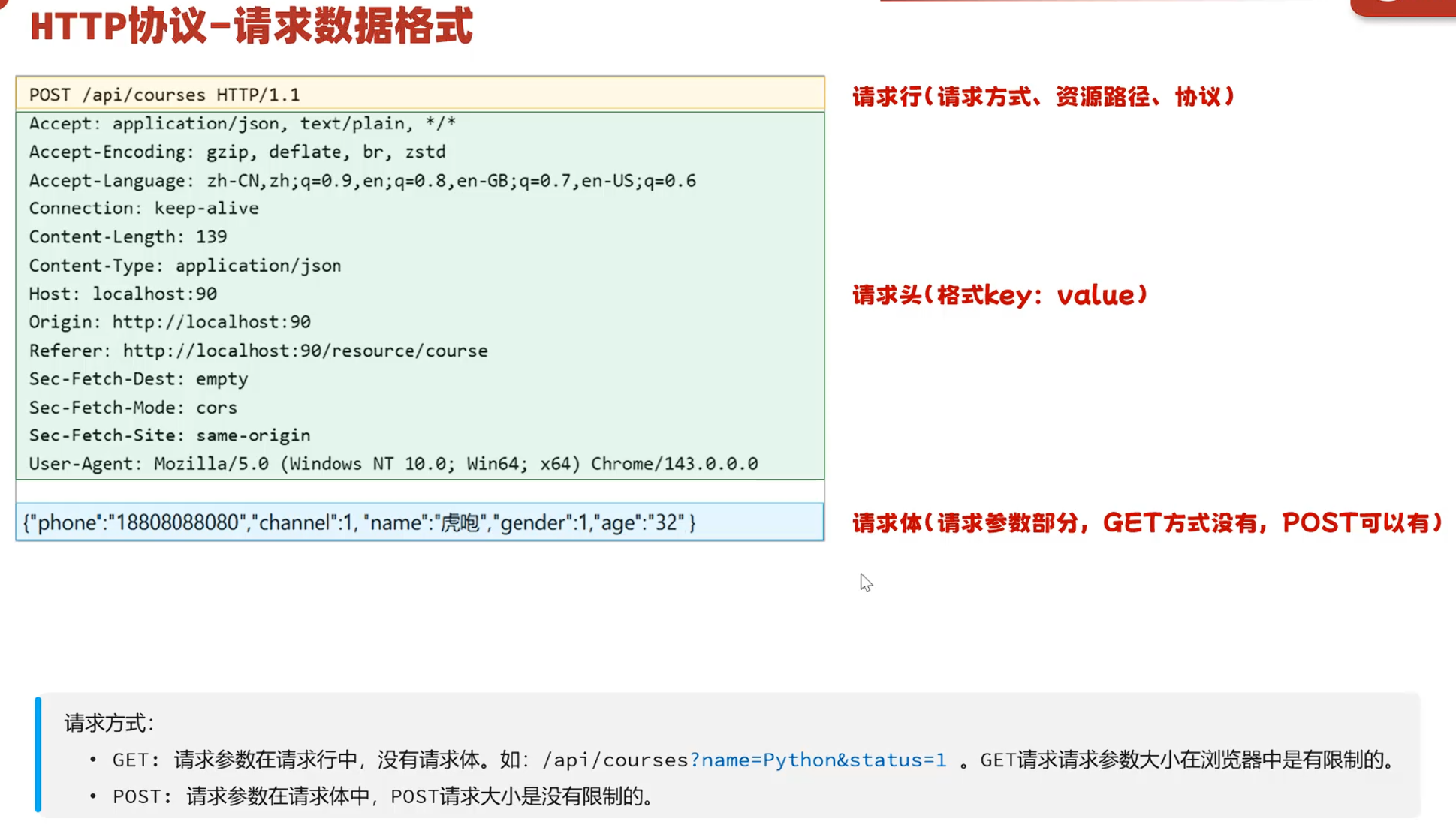
Task: Click the User-Agent: Mozilla/5.0 line
Action: [x=393, y=464]
